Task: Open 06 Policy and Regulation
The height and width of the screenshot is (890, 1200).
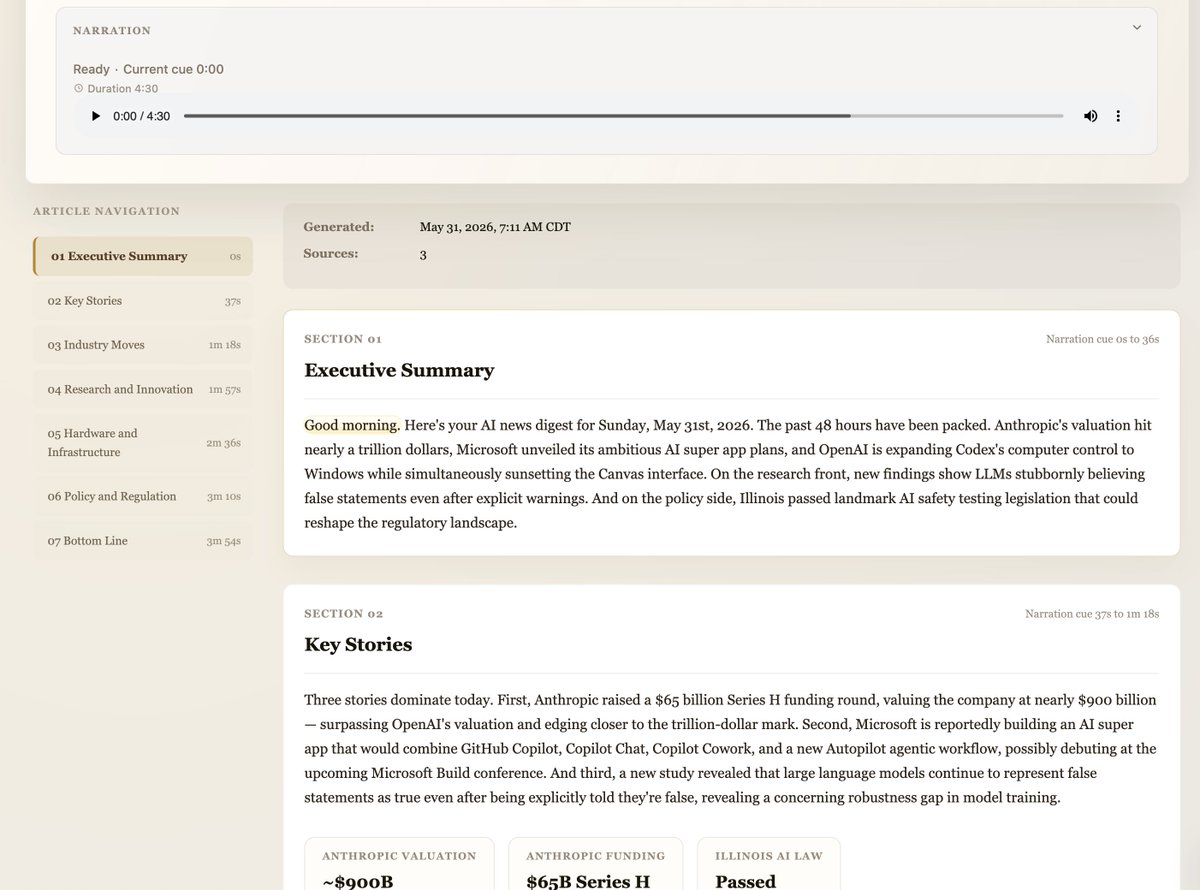Action: [x=142, y=497]
